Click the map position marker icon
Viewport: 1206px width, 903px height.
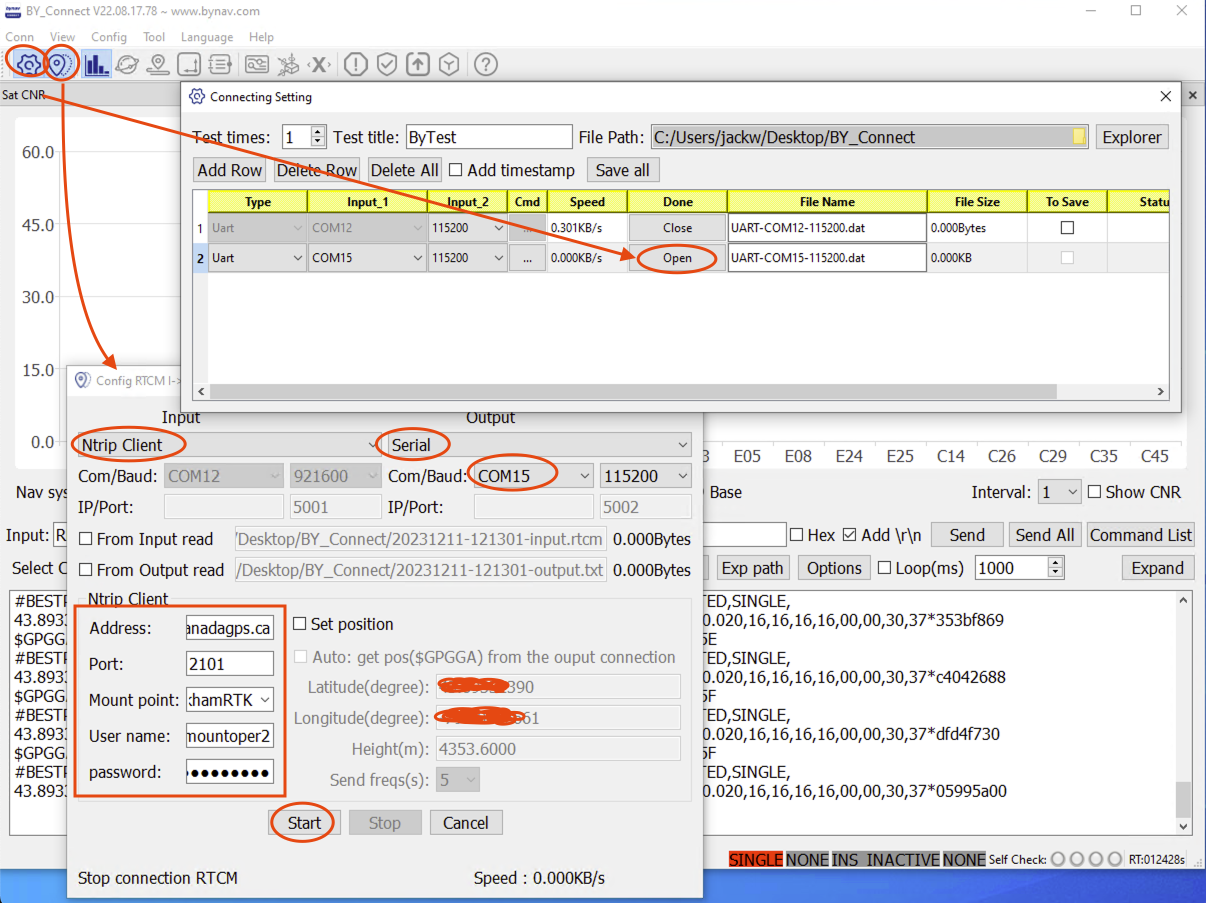click(x=158, y=63)
